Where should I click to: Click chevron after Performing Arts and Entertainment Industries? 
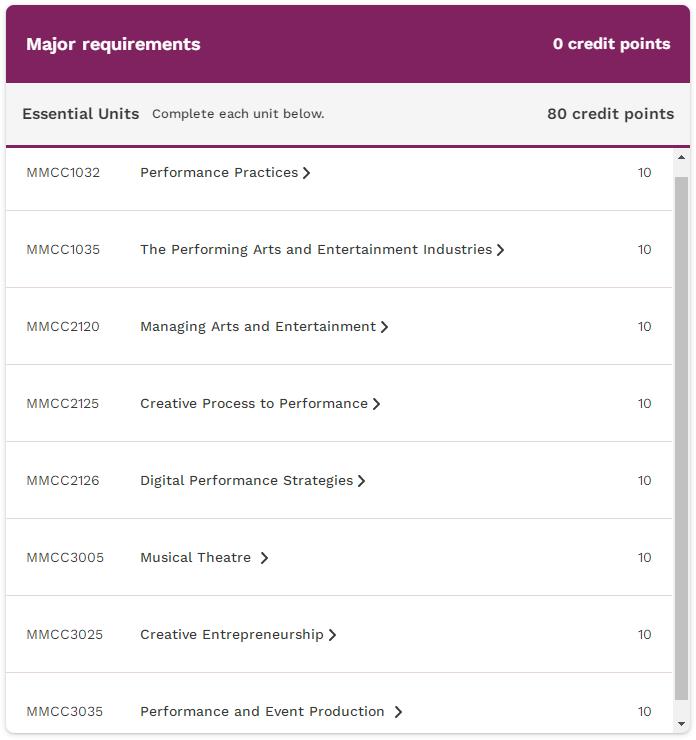500,250
